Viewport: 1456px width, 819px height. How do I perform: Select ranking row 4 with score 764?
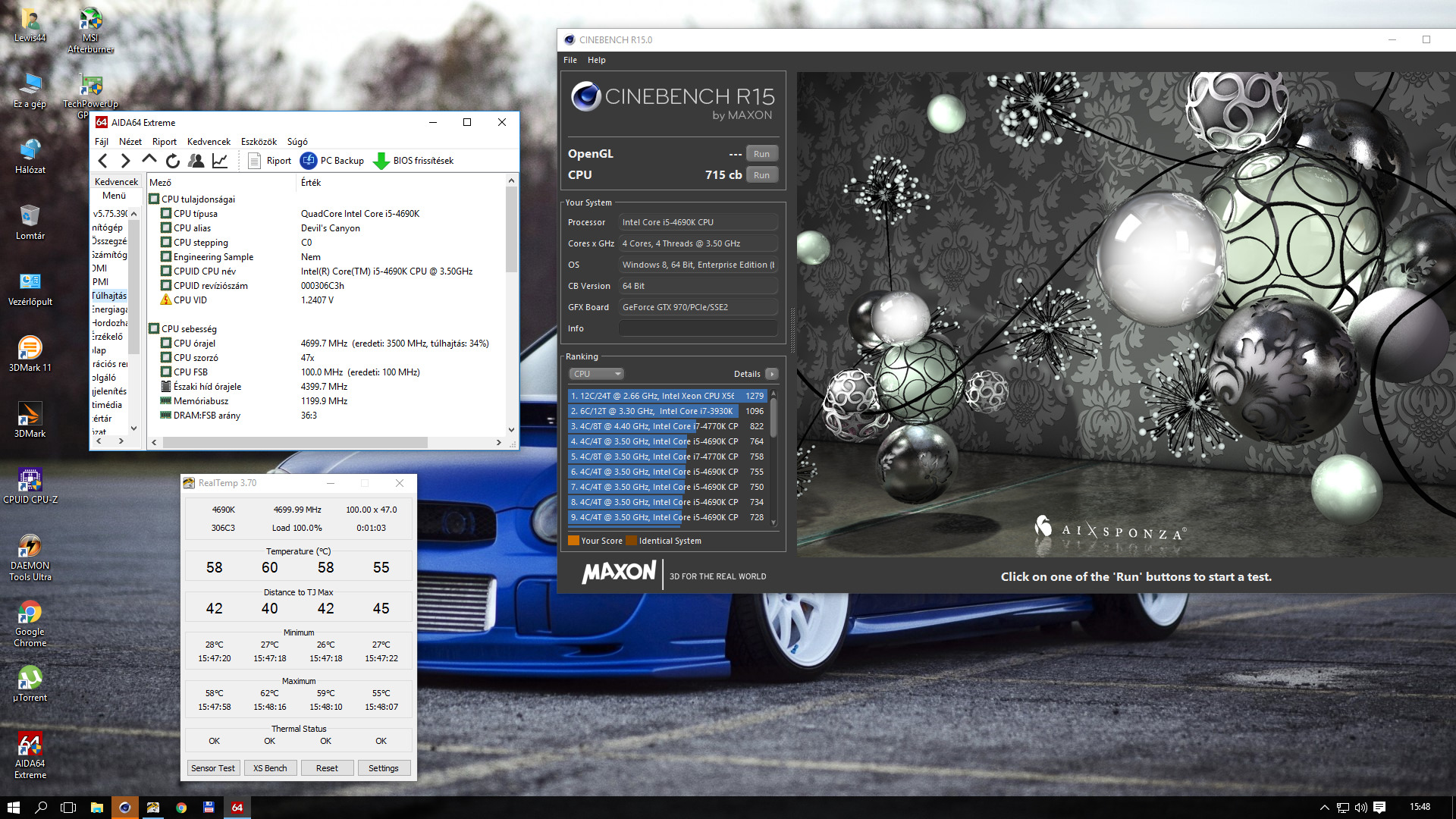coord(667,441)
